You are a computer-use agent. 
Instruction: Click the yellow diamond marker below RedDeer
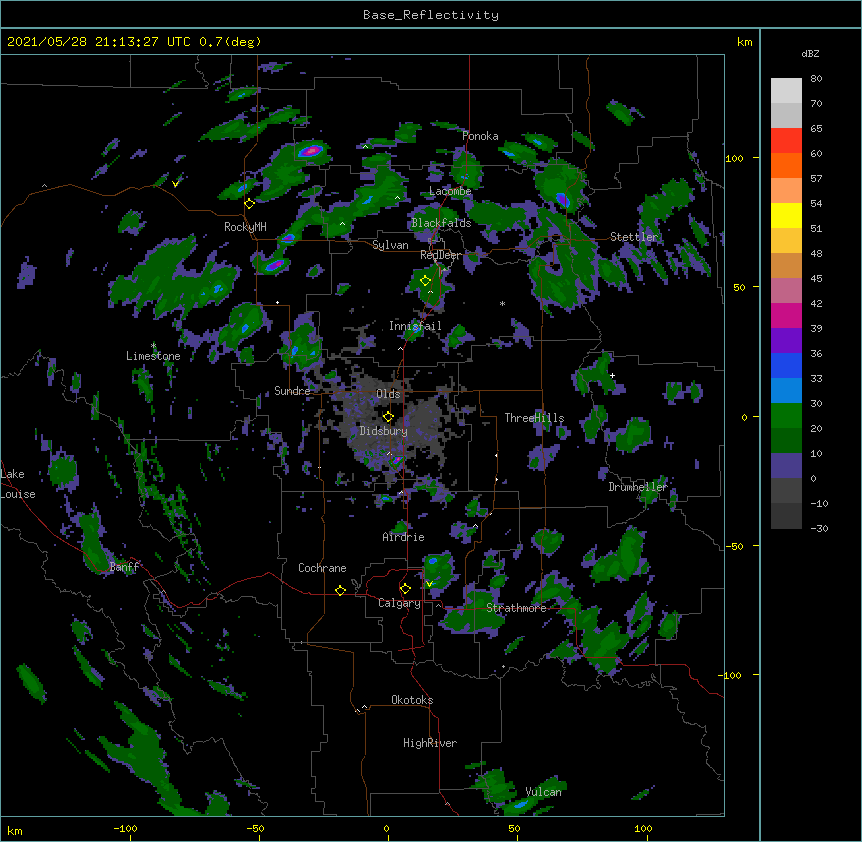pos(425,280)
